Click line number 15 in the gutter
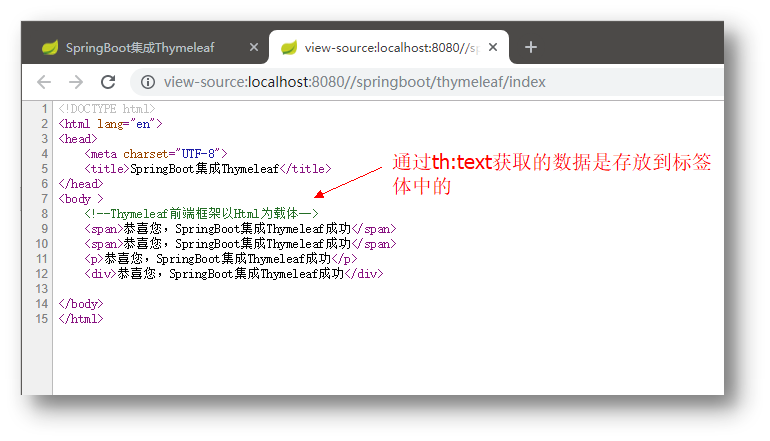 click(x=42, y=319)
